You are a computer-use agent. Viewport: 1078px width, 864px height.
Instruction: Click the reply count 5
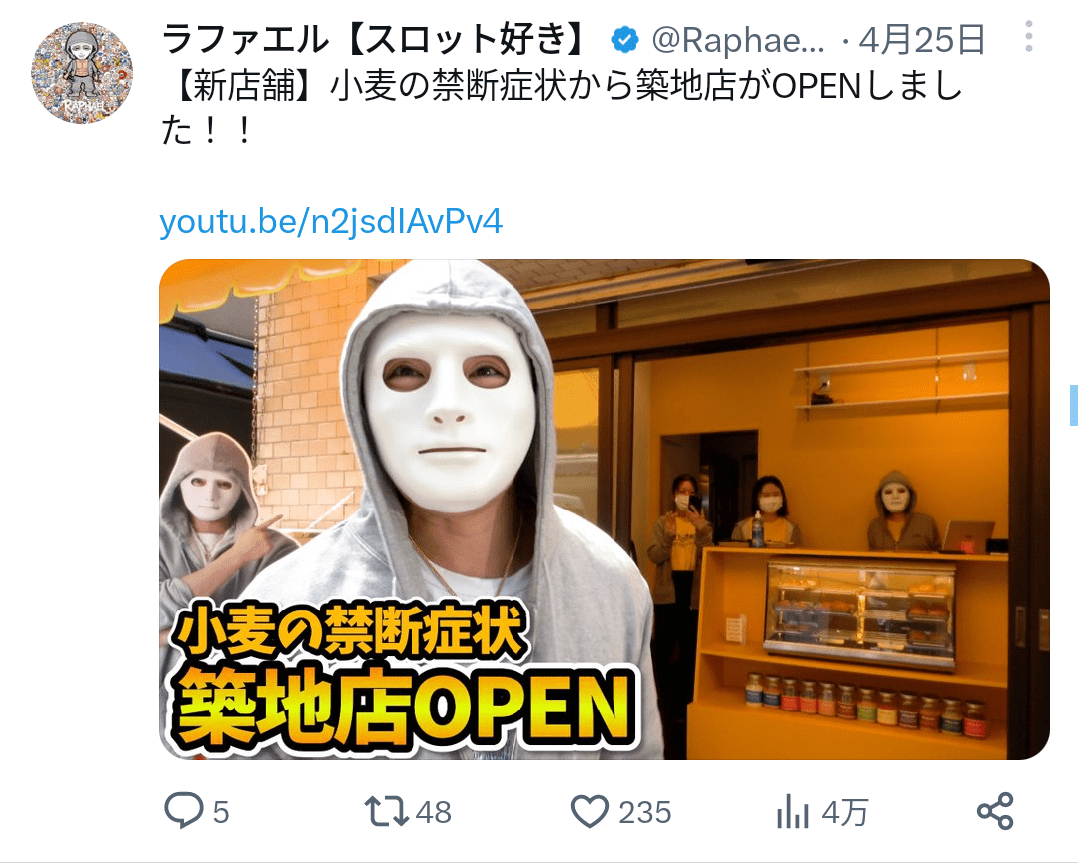[x=220, y=813]
